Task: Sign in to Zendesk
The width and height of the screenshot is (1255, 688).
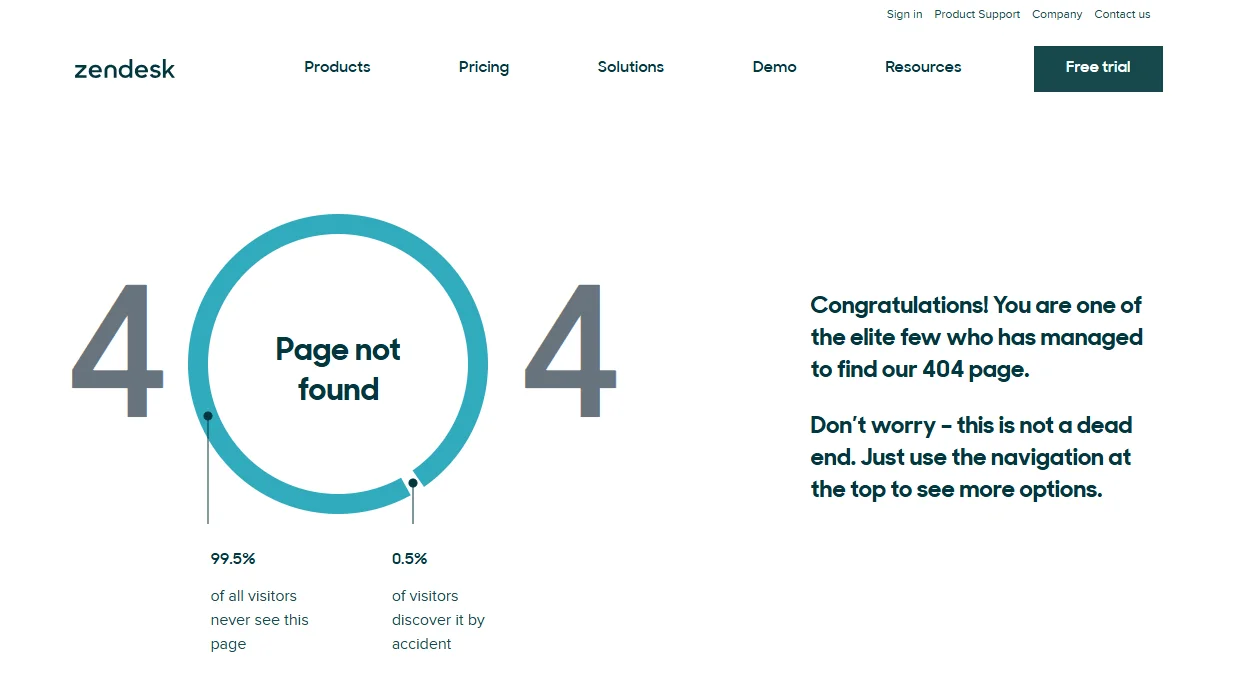Action: [903, 14]
